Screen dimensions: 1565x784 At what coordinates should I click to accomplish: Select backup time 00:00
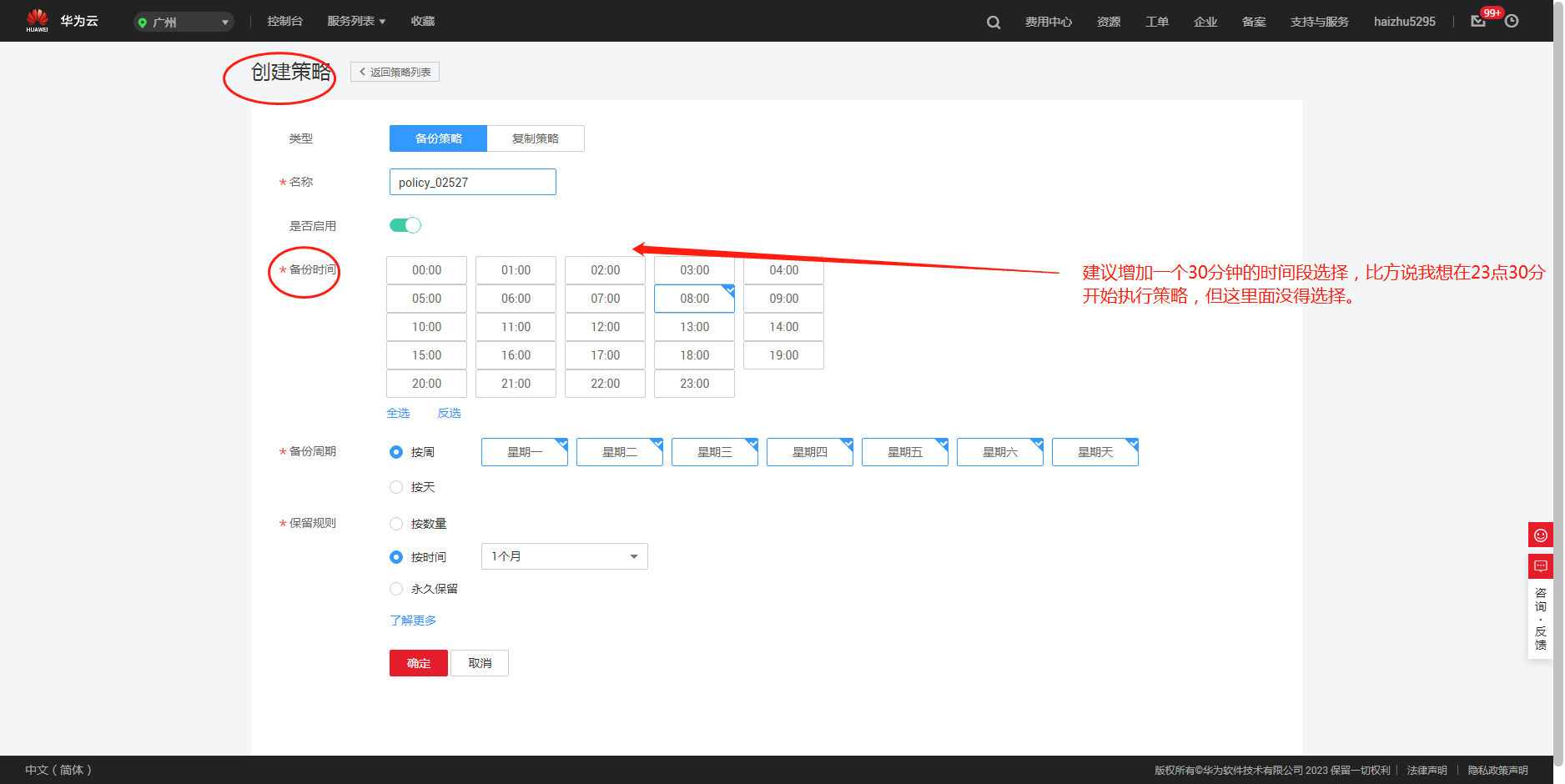point(426,270)
